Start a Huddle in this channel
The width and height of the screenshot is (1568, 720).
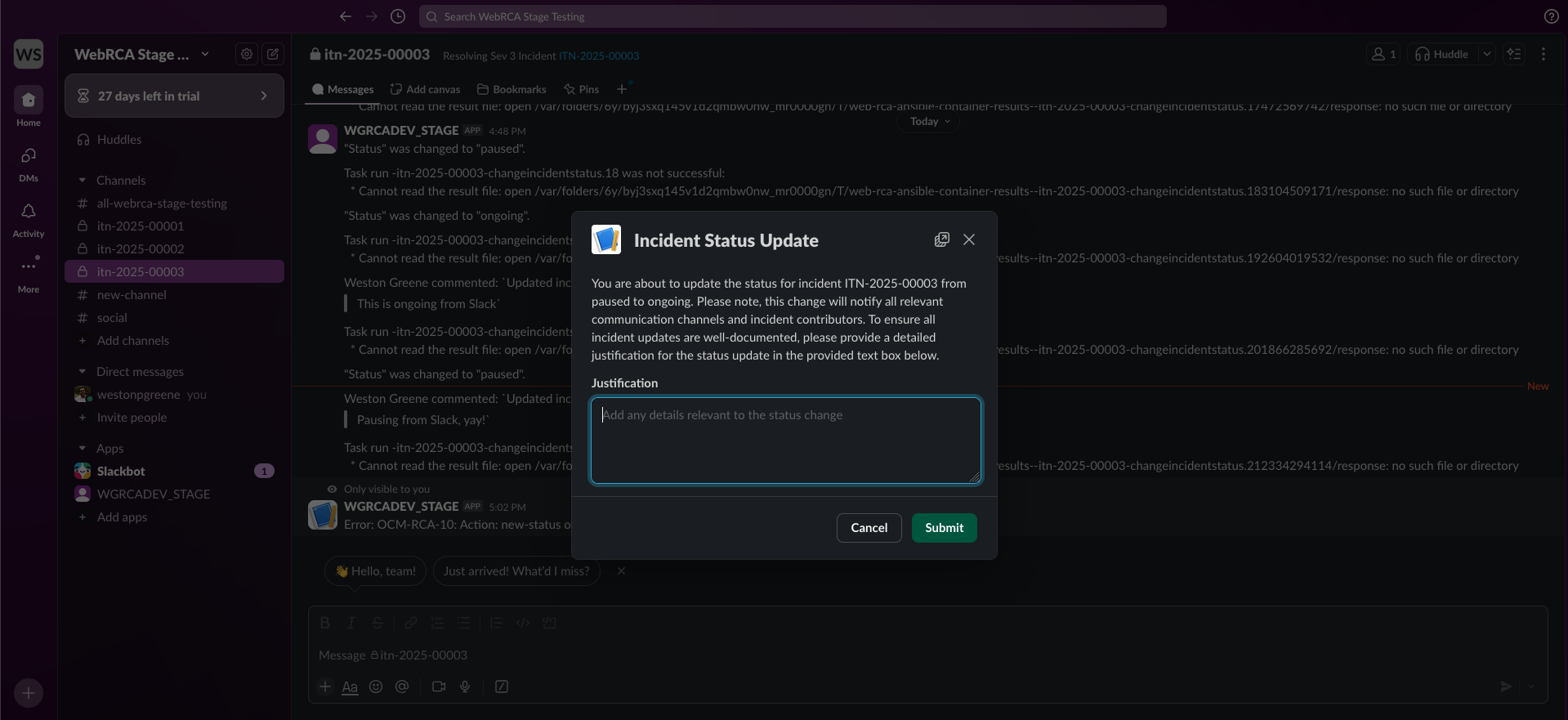pos(1443,54)
